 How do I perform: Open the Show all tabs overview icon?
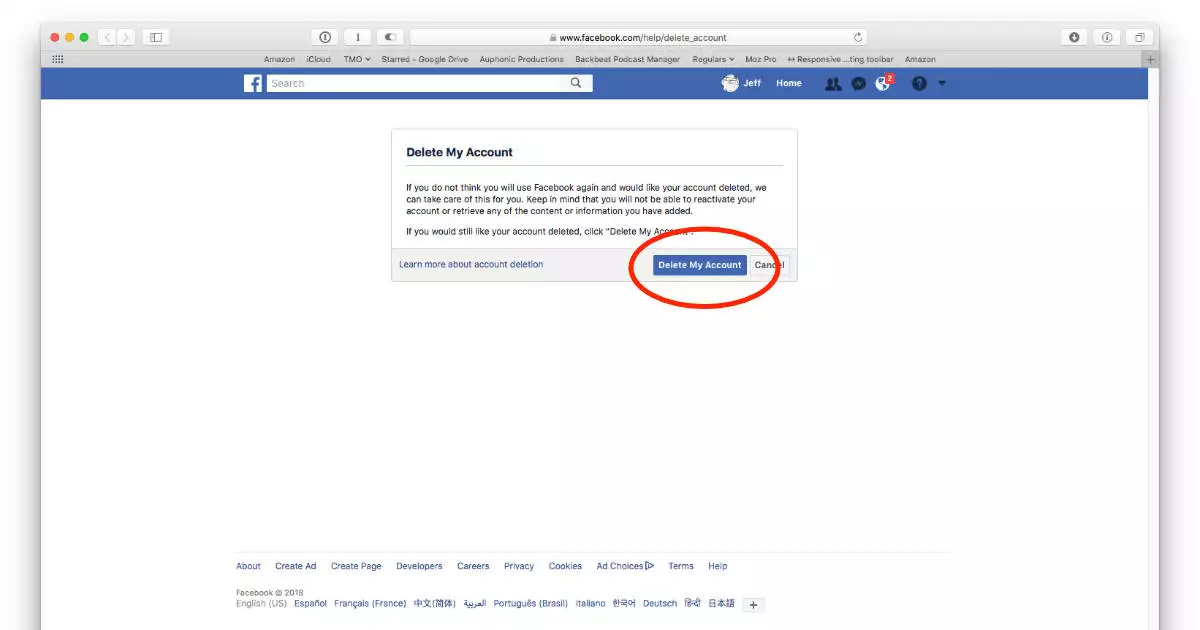(x=1139, y=37)
